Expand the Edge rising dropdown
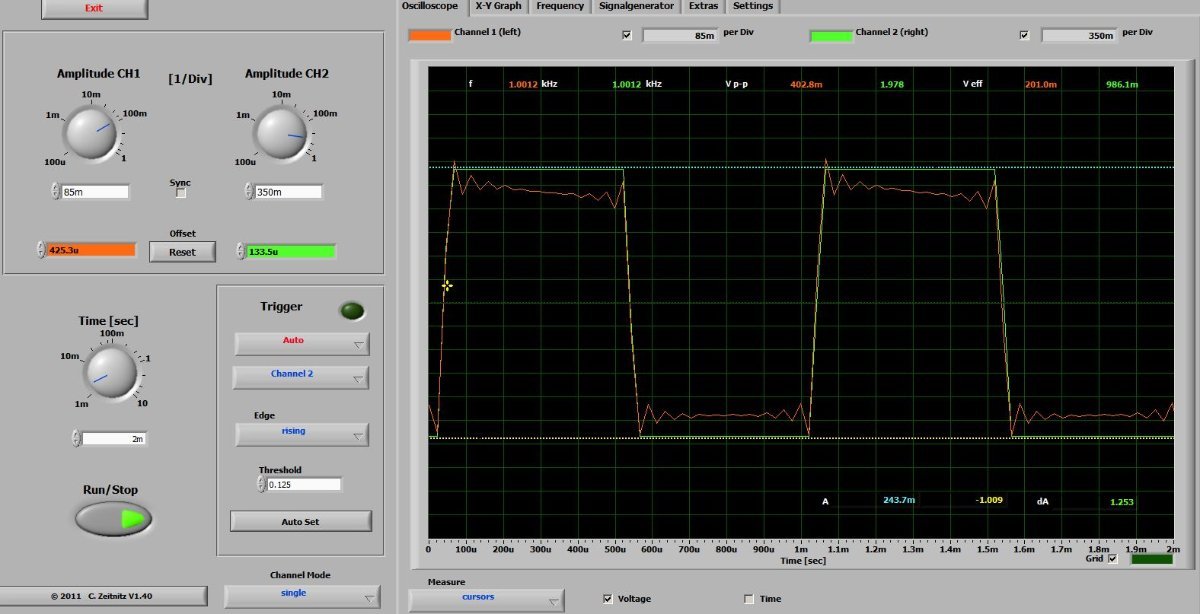 tap(301, 434)
